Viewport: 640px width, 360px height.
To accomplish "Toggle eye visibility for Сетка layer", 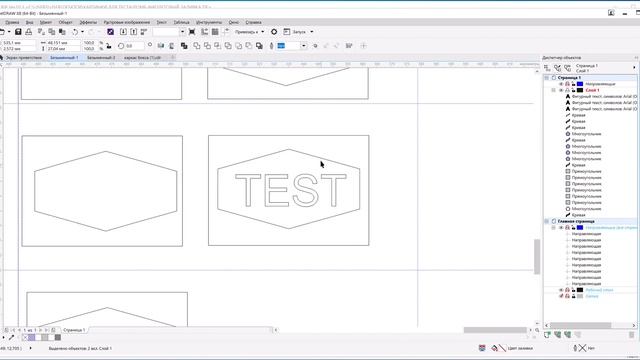I will (561, 296).
